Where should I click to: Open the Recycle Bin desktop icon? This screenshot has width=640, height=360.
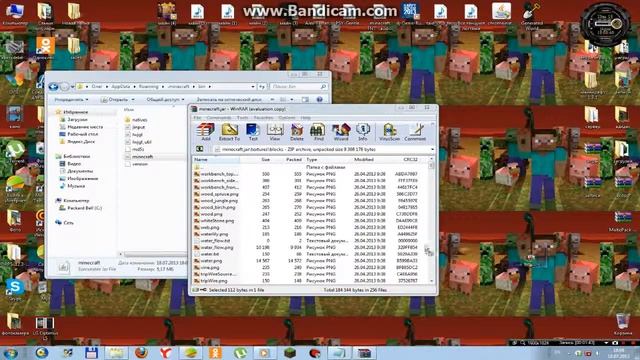pos(622,324)
